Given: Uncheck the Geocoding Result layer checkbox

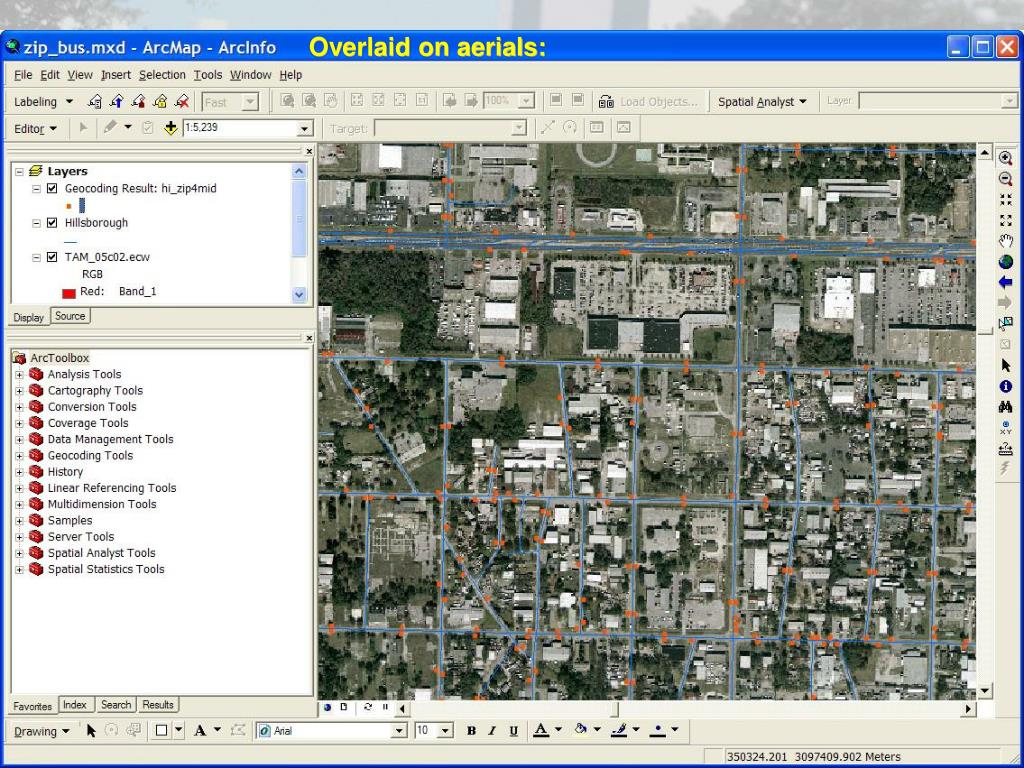Looking at the screenshot, I should click(x=52, y=189).
